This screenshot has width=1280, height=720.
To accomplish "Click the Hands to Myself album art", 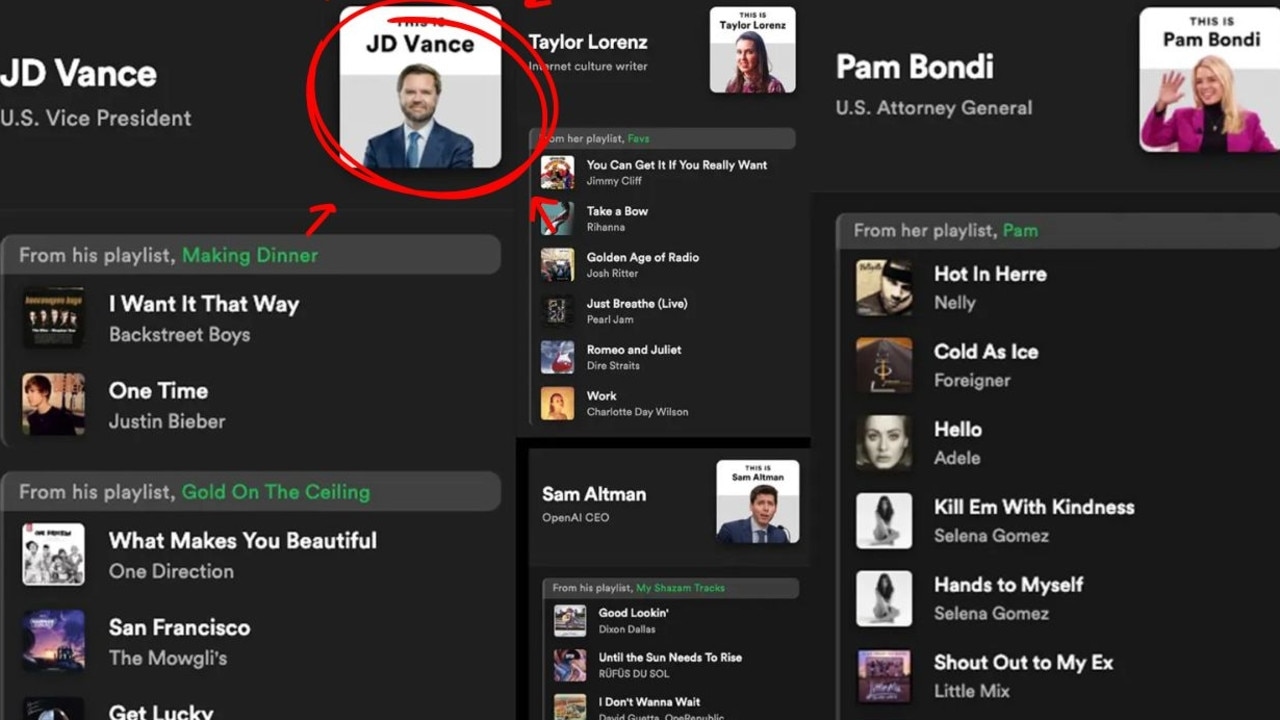I will 884,598.
